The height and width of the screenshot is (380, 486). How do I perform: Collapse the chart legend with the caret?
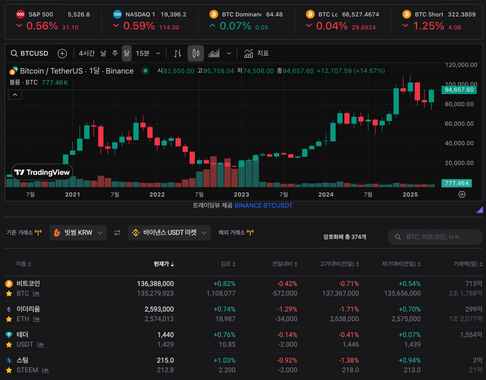click(15, 95)
